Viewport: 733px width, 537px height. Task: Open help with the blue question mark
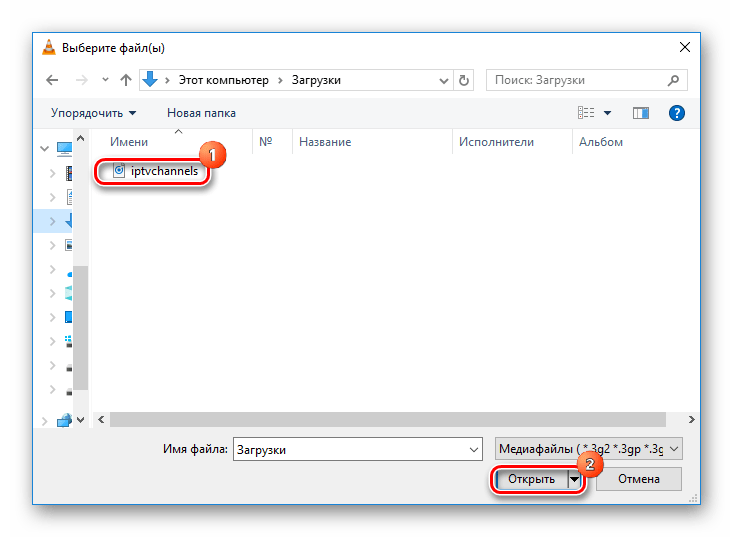pos(676,113)
